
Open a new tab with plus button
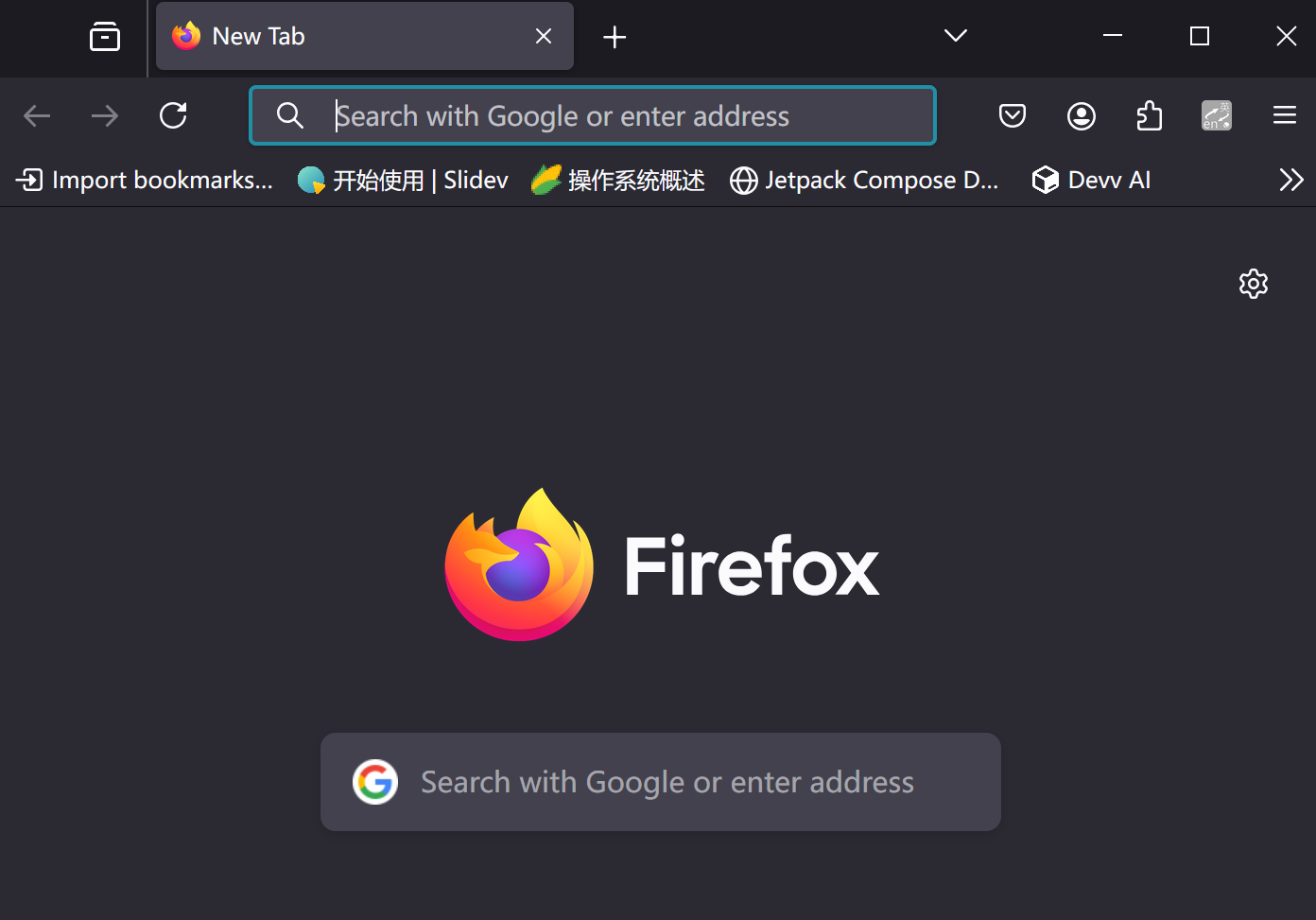tap(615, 37)
